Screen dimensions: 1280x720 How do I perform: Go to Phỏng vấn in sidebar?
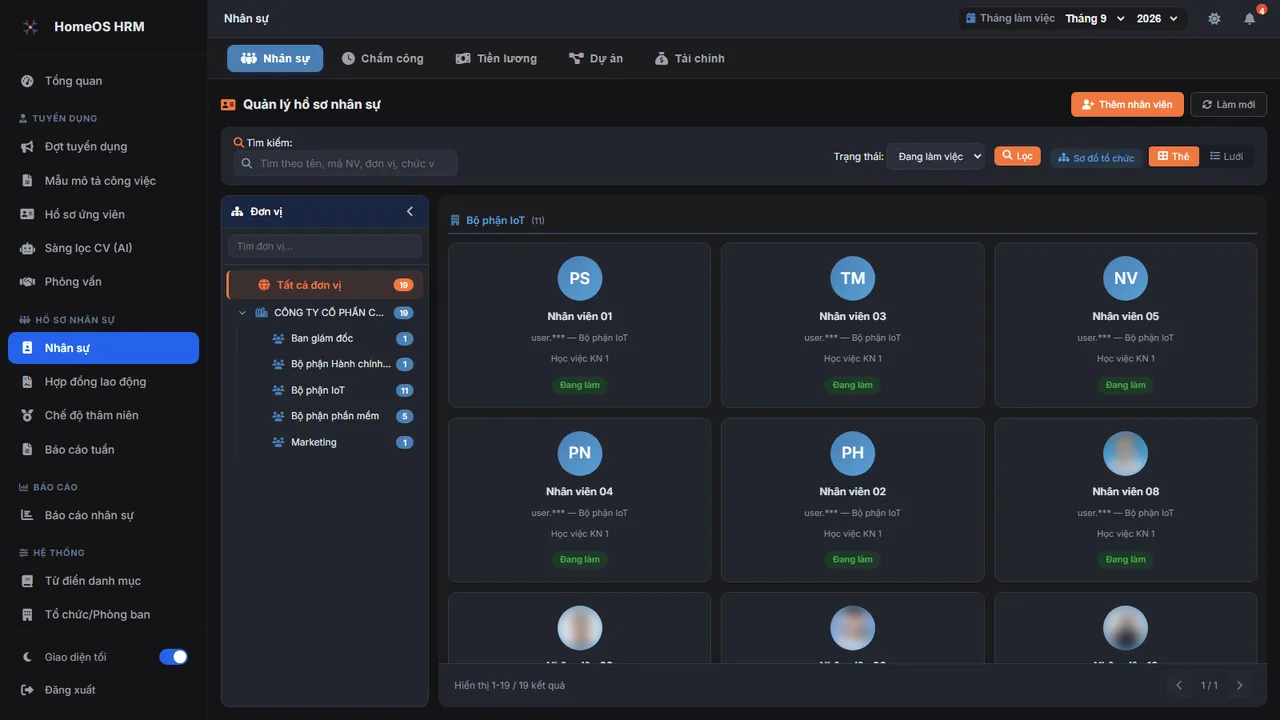point(103,282)
